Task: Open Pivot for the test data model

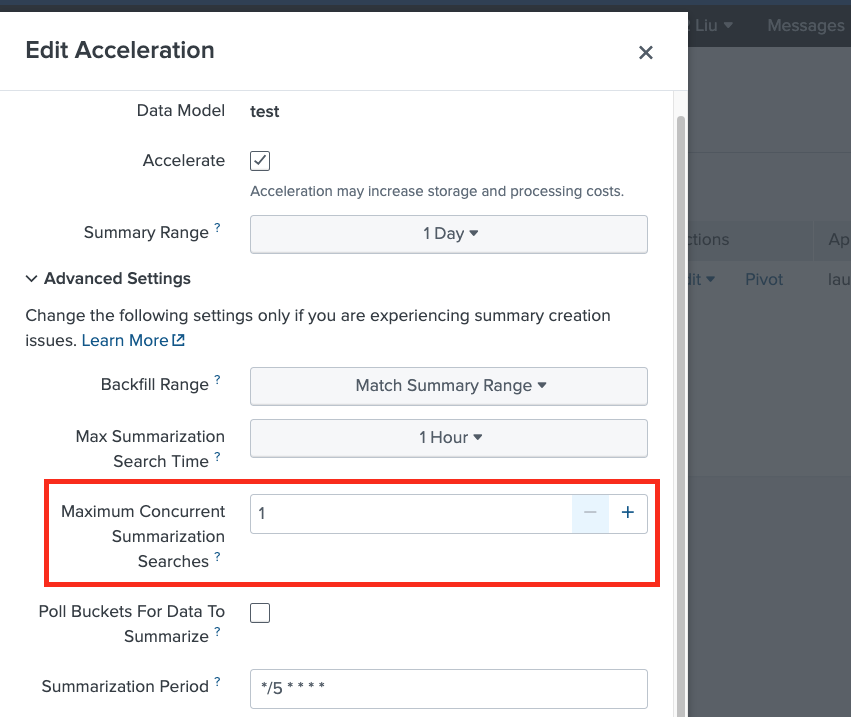Action: click(763, 279)
